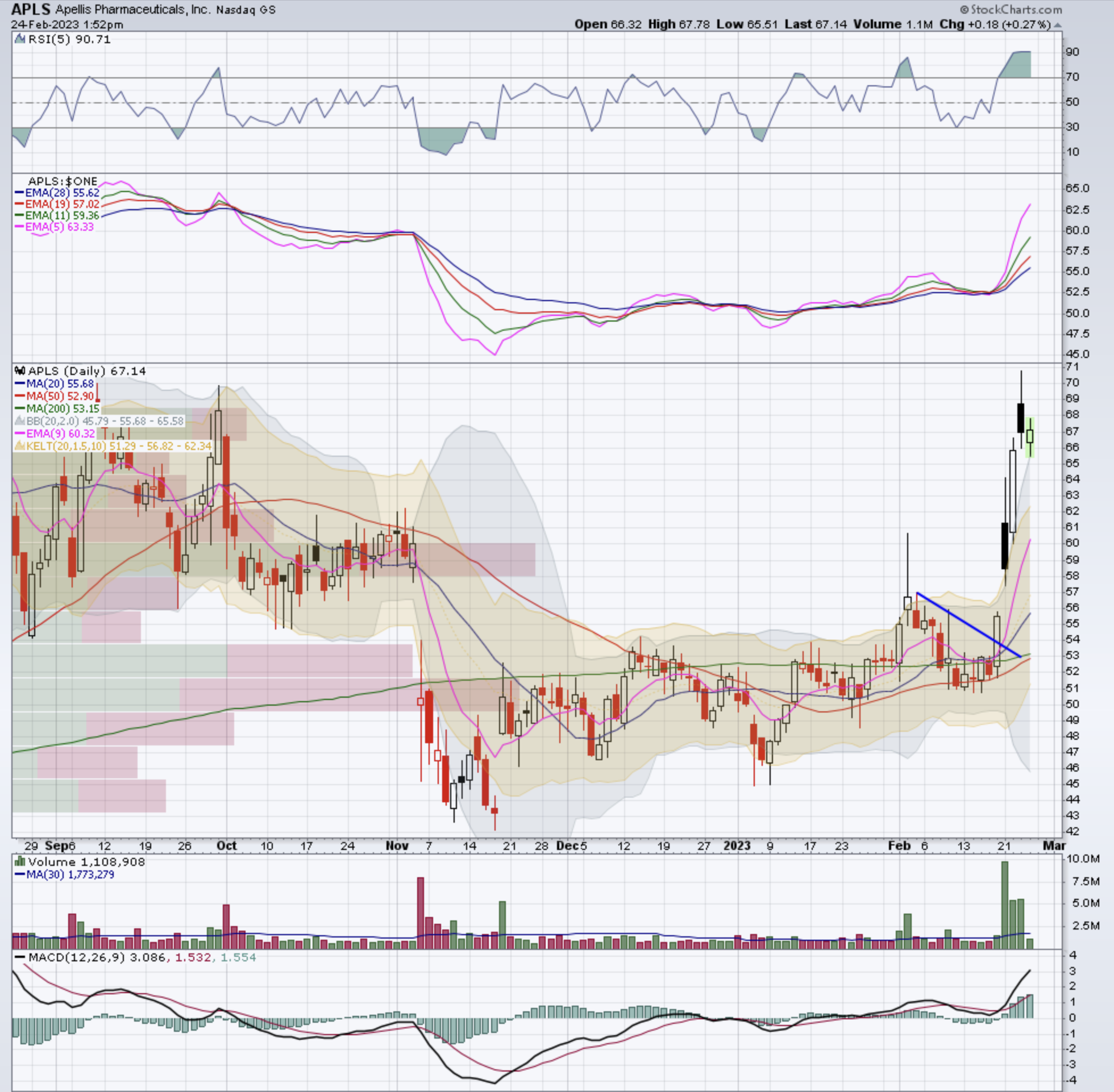This screenshot has width=1114, height=1092.
Task: Click the EMA(19) 57.02 legend entry
Action: coord(62,205)
